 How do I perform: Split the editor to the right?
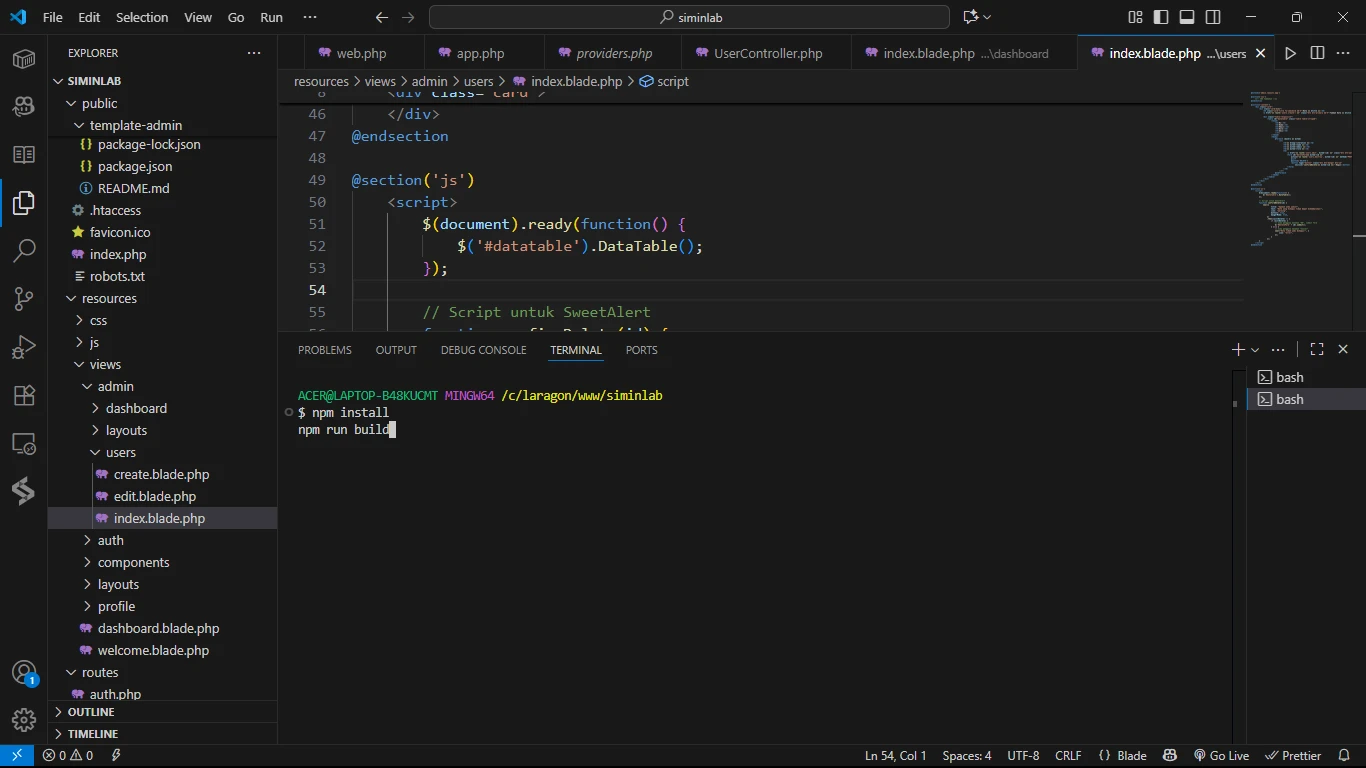tap(1317, 53)
